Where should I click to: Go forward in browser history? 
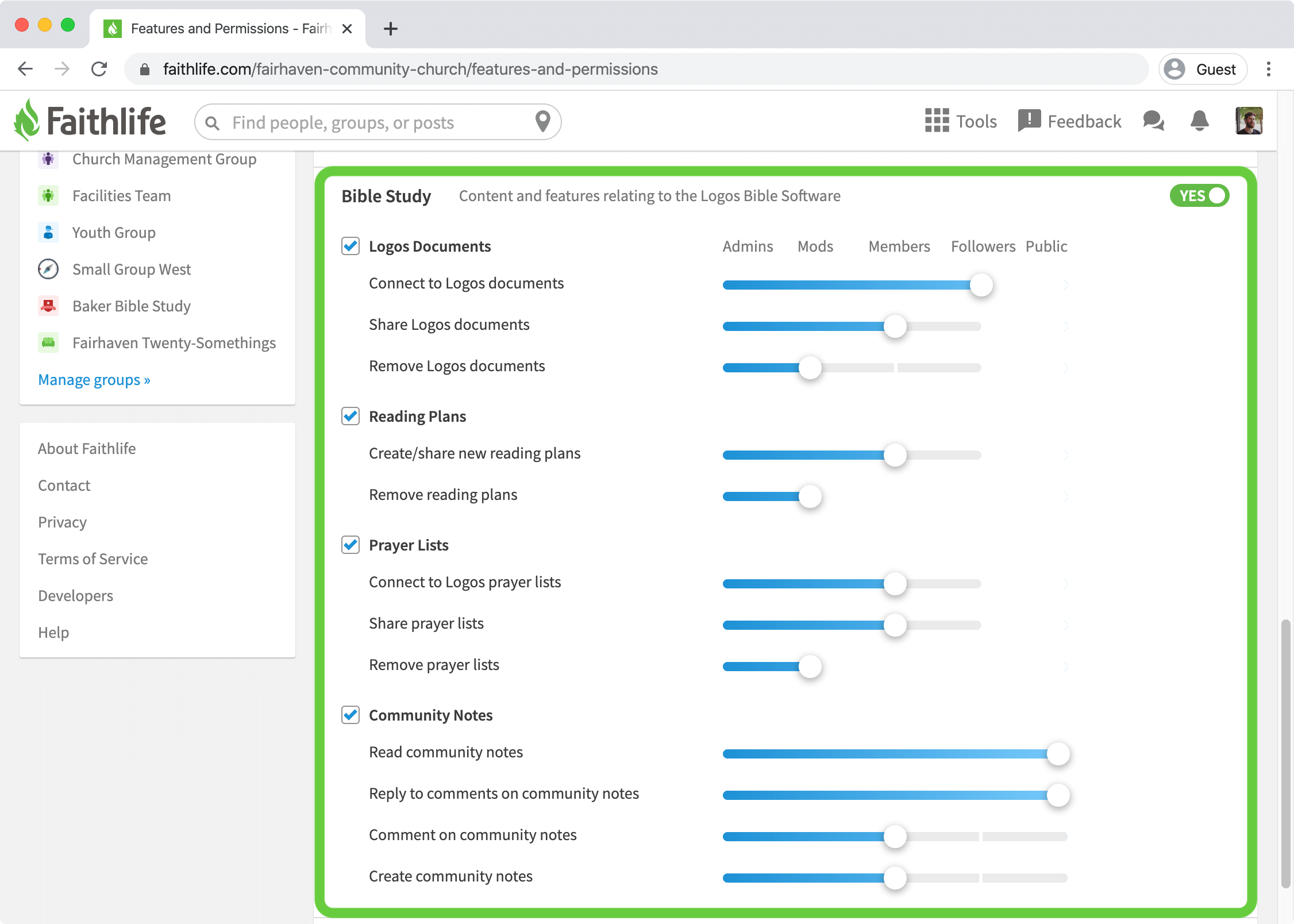click(x=62, y=69)
